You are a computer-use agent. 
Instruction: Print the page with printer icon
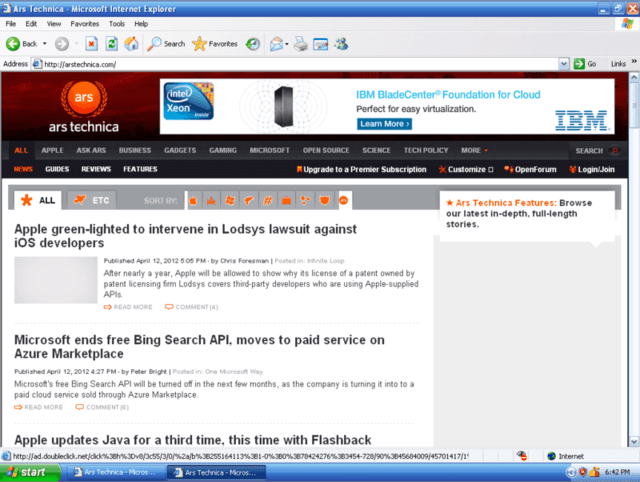click(301, 44)
